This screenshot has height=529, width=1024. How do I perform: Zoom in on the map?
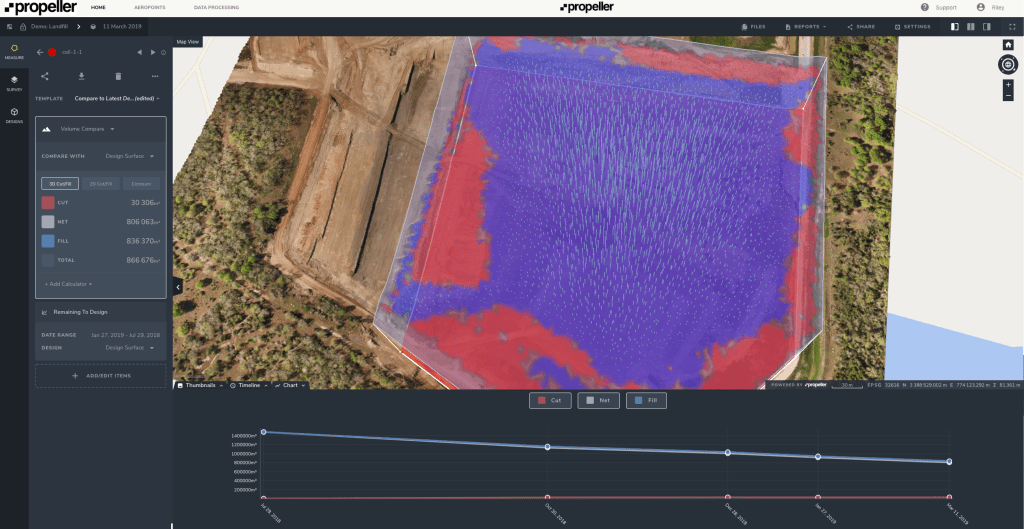[1008, 85]
